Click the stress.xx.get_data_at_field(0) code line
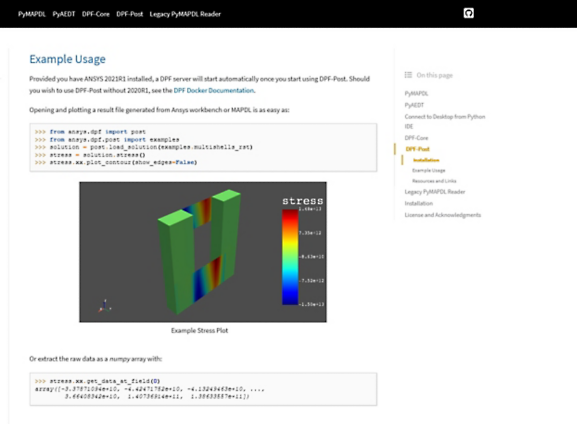This screenshot has height=424, width=577. pos(98,381)
